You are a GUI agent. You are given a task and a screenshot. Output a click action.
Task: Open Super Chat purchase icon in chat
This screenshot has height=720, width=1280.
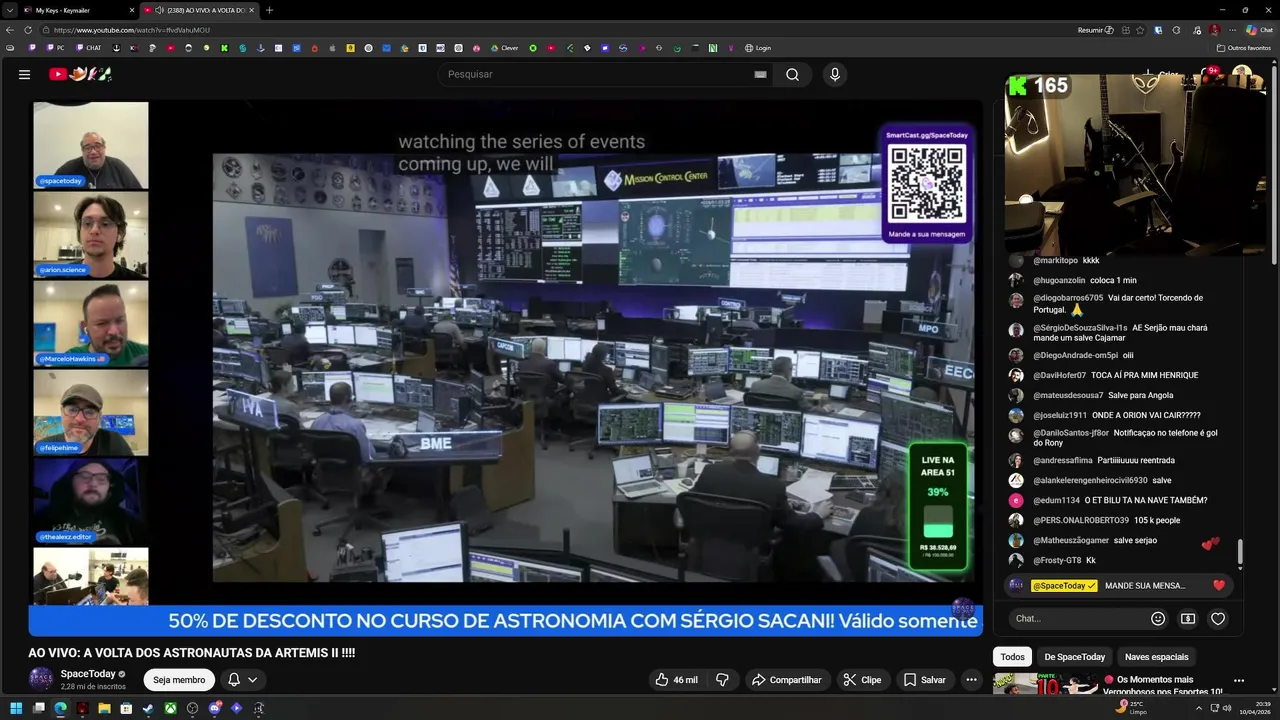(x=1188, y=618)
